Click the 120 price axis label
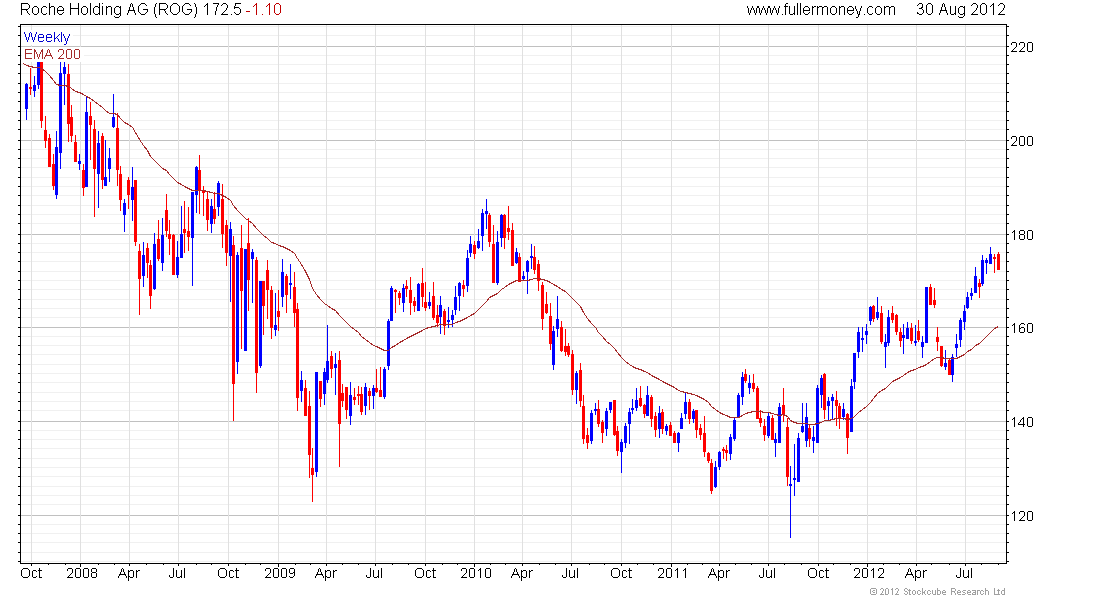 pyautogui.click(x=1021, y=516)
